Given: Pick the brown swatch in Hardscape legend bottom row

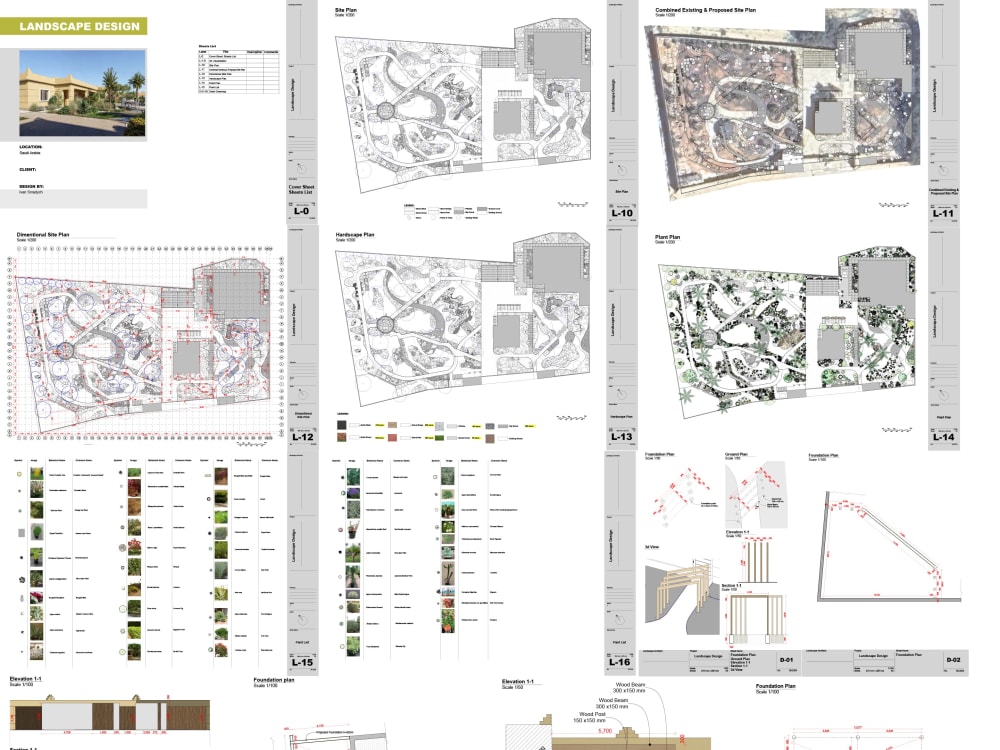Looking at the screenshot, I should pyautogui.click(x=490, y=438).
